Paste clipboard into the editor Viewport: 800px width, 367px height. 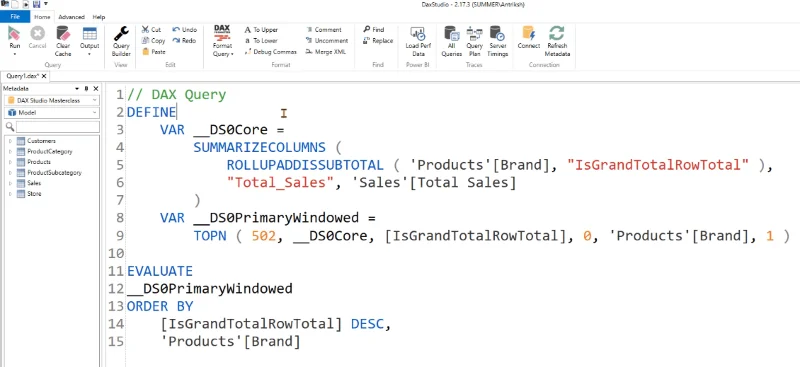tap(153, 52)
